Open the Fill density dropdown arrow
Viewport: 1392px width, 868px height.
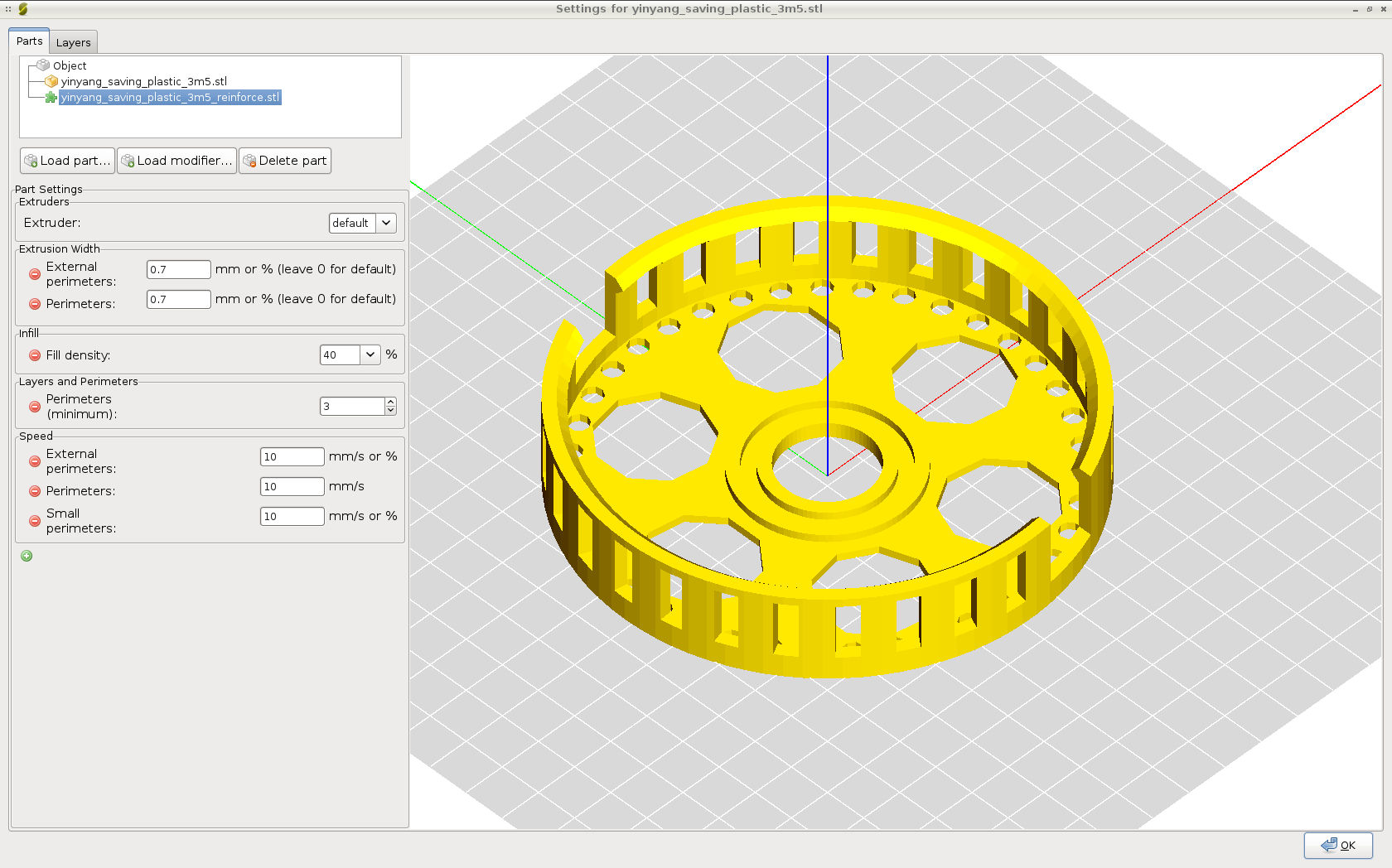click(x=370, y=354)
